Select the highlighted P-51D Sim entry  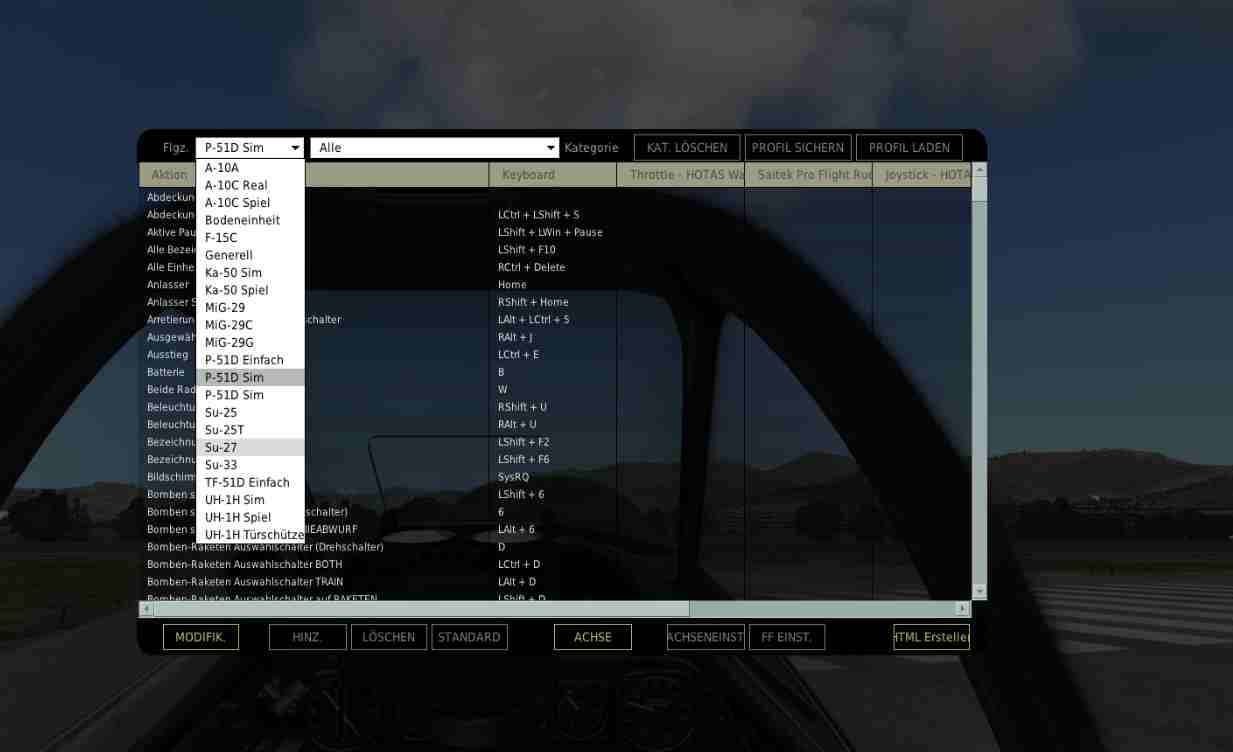pos(250,378)
